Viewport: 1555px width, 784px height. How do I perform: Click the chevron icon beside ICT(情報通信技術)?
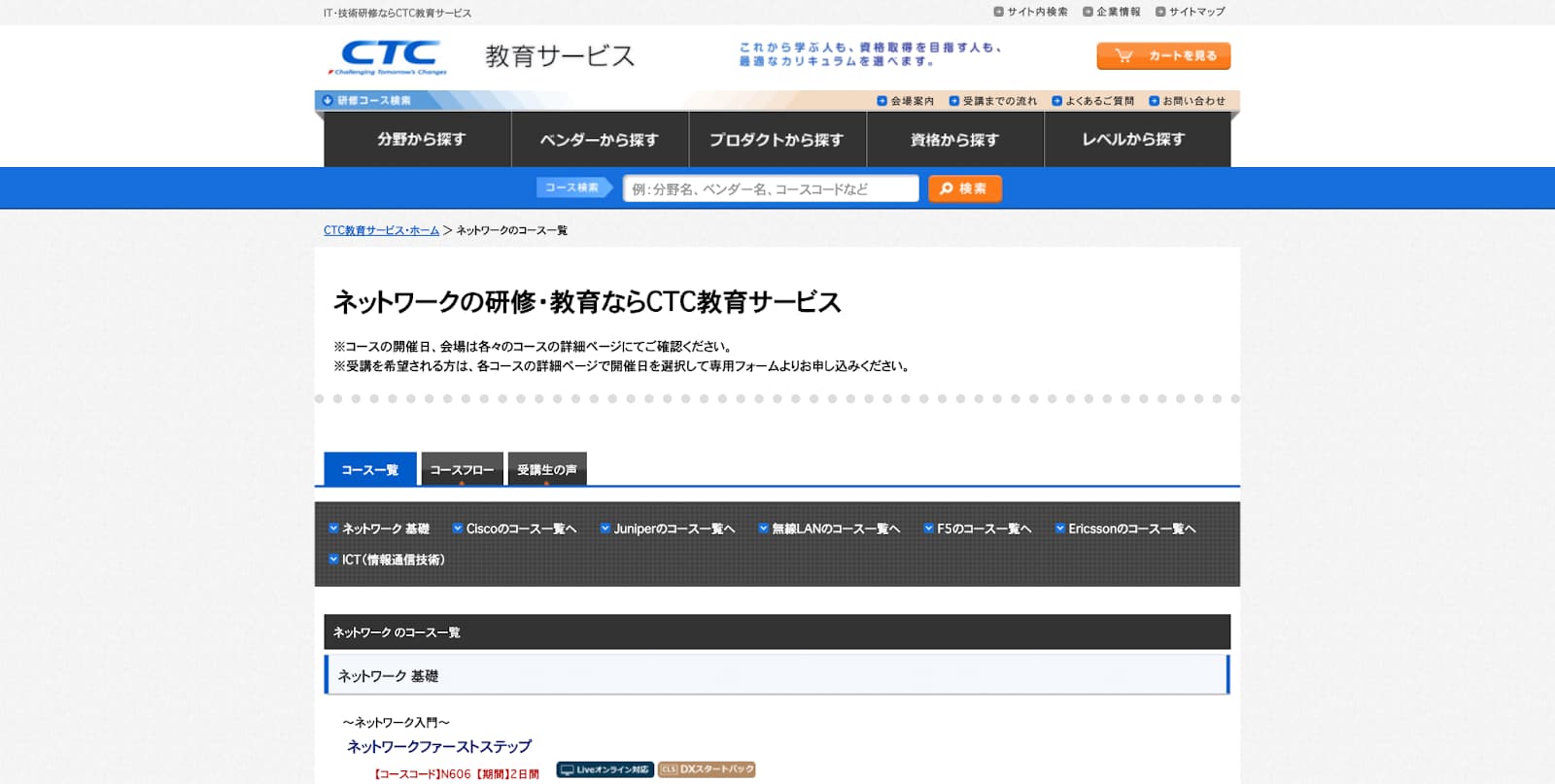(333, 560)
